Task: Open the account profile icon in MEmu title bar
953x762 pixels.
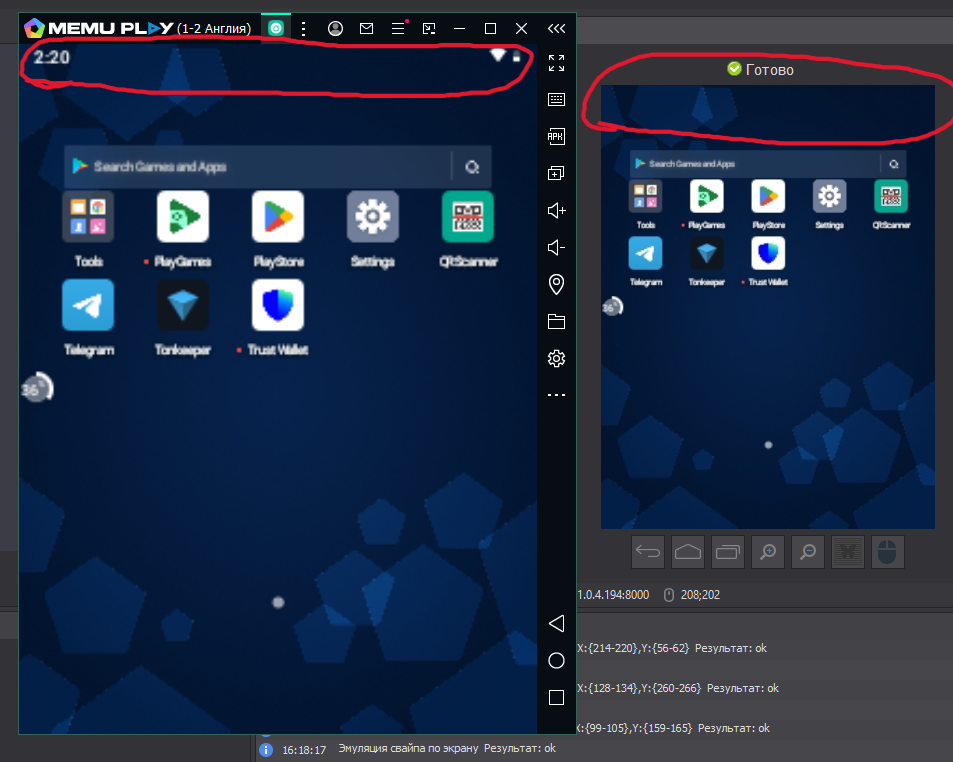Action: [x=335, y=29]
